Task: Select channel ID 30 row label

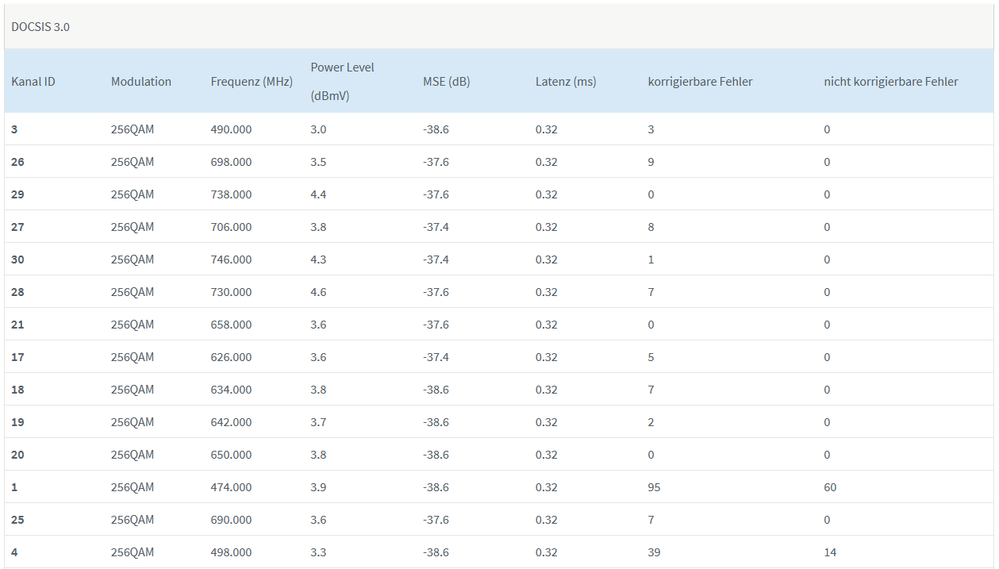Action: 19,259
